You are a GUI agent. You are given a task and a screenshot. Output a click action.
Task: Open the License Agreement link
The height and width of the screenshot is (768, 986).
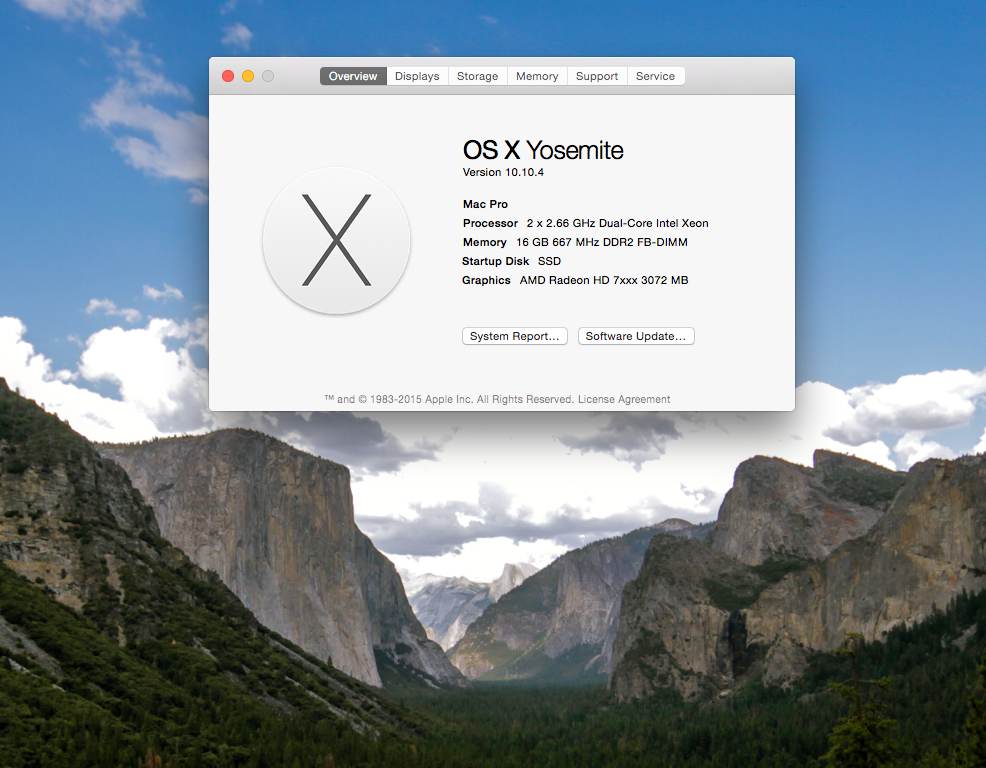(x=624, y=399)
